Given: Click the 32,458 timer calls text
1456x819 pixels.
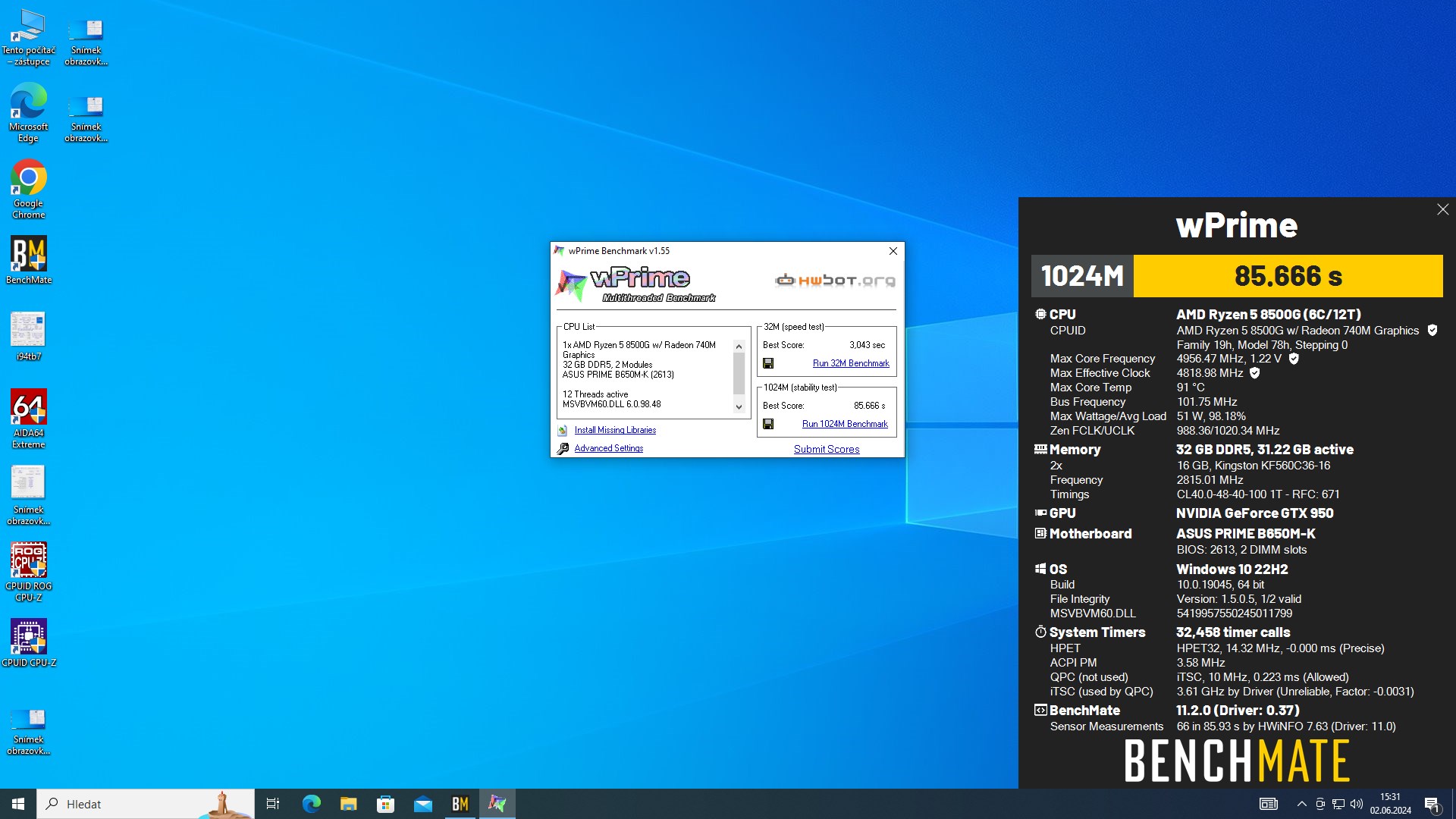Looking at the screenshot, I should (x=1232, y=632).
